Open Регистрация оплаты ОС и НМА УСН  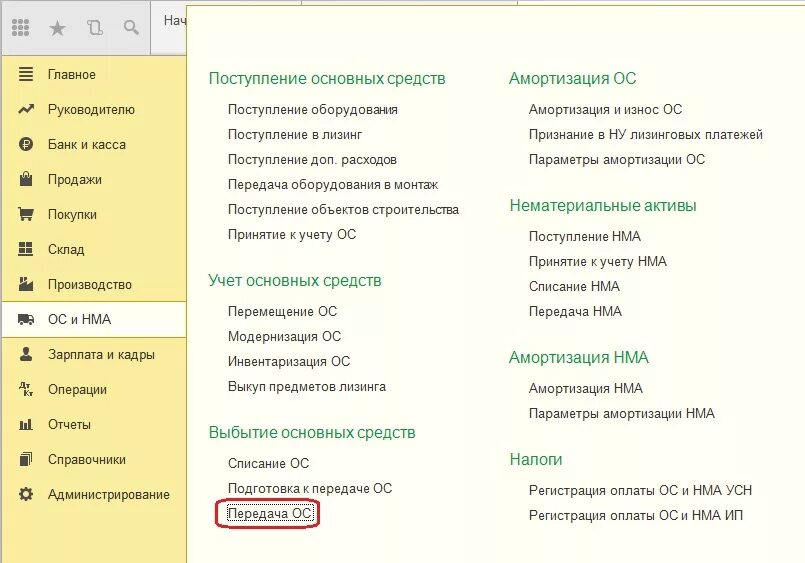pyautogui.click(x=640, y=491)
